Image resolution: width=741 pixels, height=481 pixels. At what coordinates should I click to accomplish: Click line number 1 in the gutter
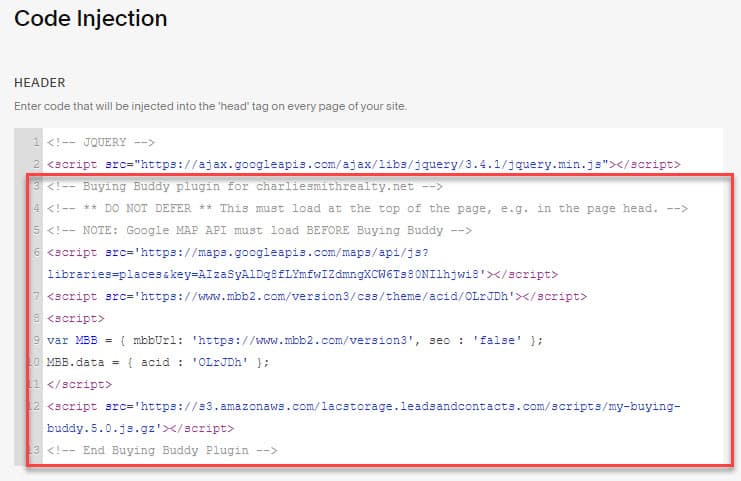(x=36, y=142)
